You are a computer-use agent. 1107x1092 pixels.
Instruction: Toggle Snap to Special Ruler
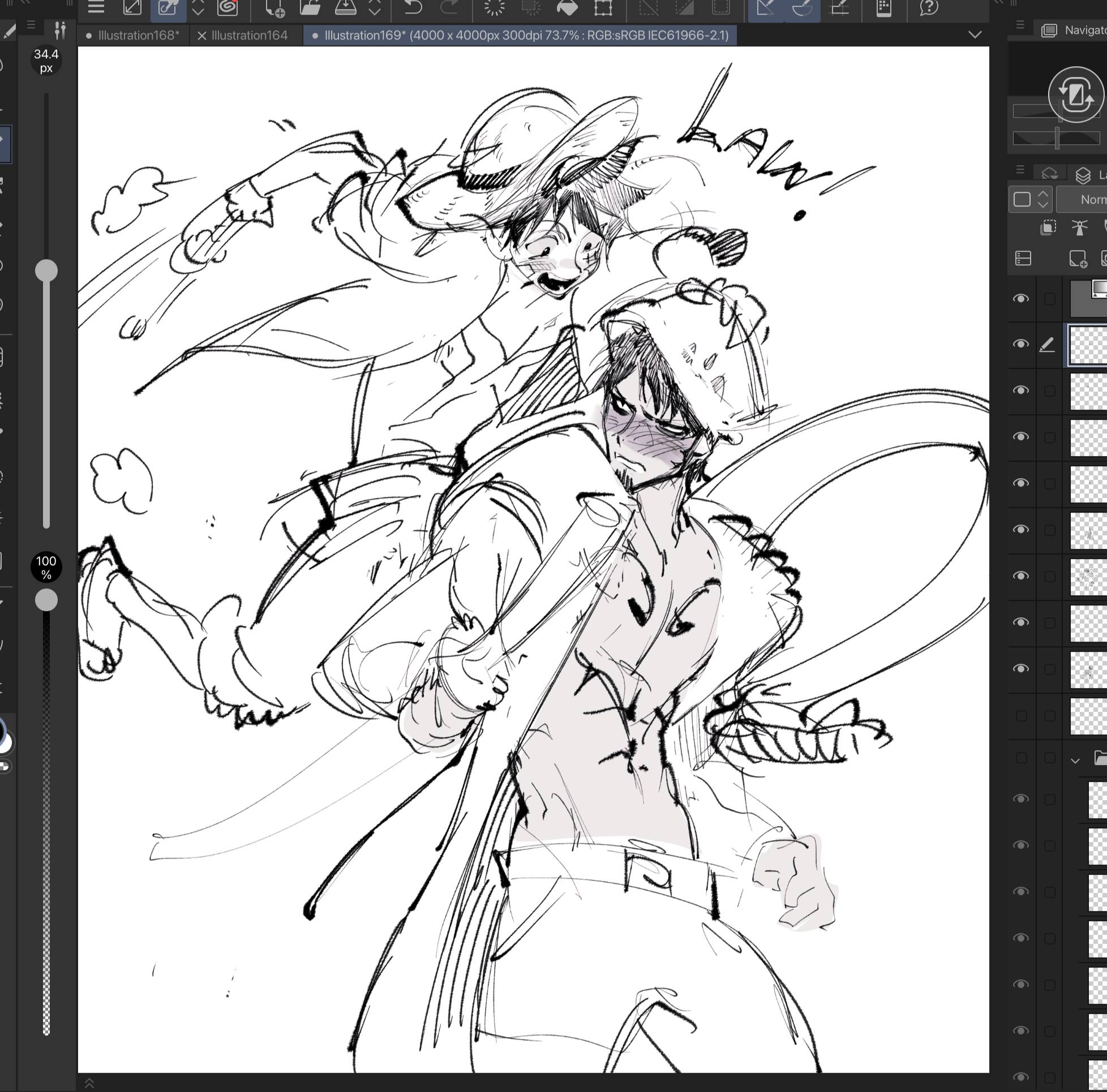tap(802, 7)
